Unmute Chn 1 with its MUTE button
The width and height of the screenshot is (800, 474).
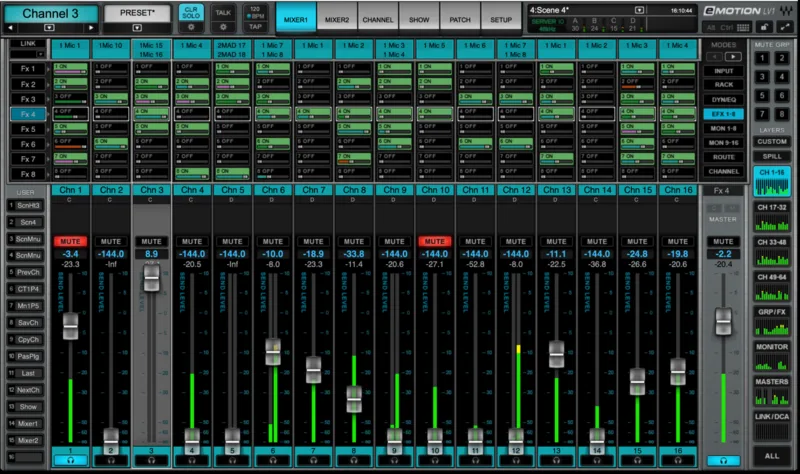pyautogui.click(x=70, y=241)
